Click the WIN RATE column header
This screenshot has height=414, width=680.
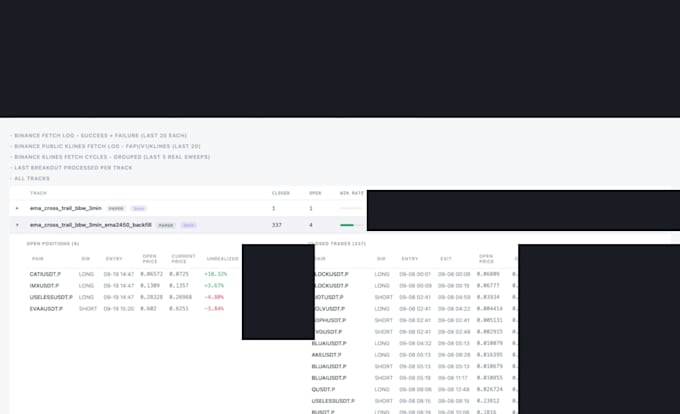[x=352, y=193]
